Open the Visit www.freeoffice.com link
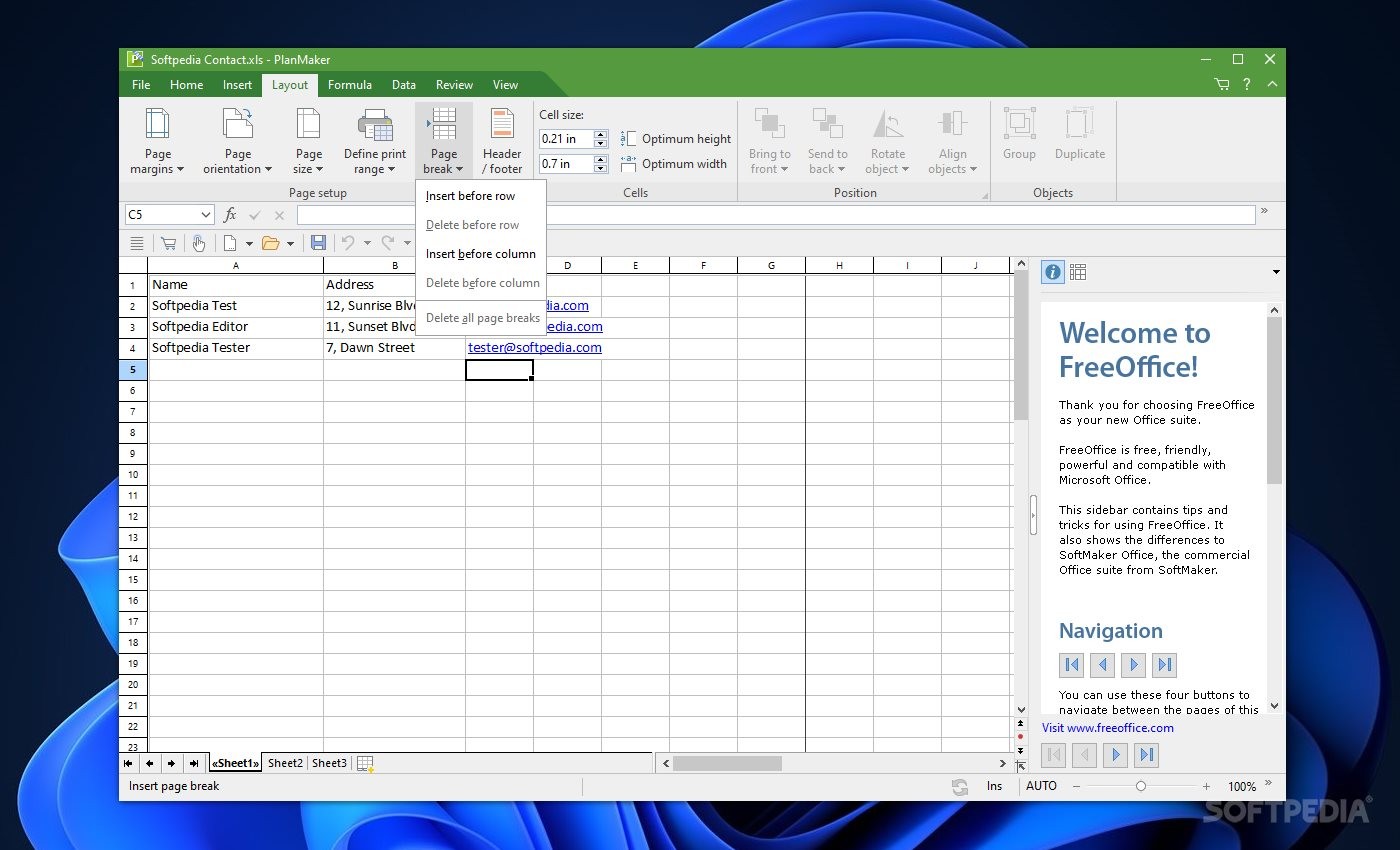The image size is (1400, 850). [x=1108, y=728]
